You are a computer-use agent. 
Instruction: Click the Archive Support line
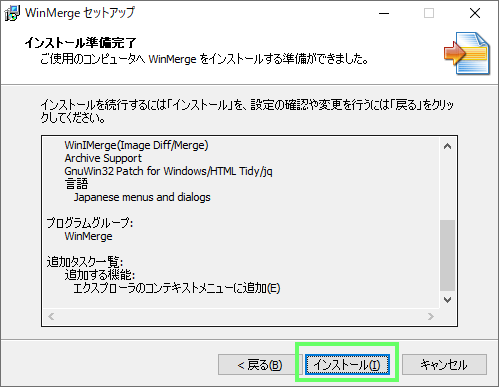[103, 158]
